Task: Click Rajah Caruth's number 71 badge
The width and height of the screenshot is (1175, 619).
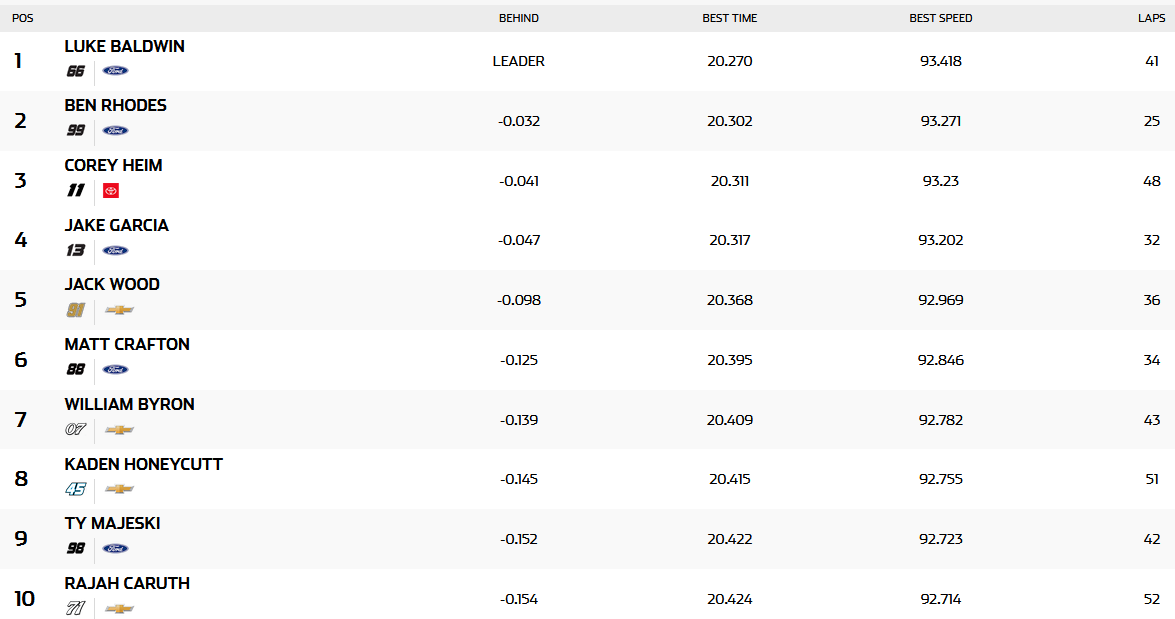Action: point(75,608)
